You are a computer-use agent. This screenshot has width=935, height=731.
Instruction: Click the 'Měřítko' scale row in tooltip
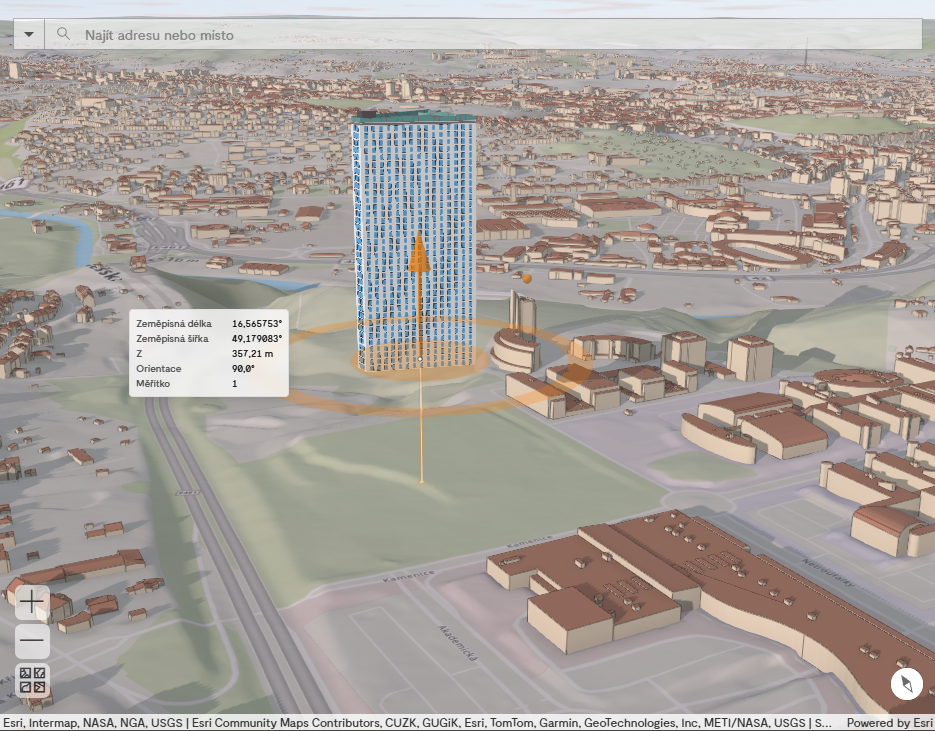point(209,384)
